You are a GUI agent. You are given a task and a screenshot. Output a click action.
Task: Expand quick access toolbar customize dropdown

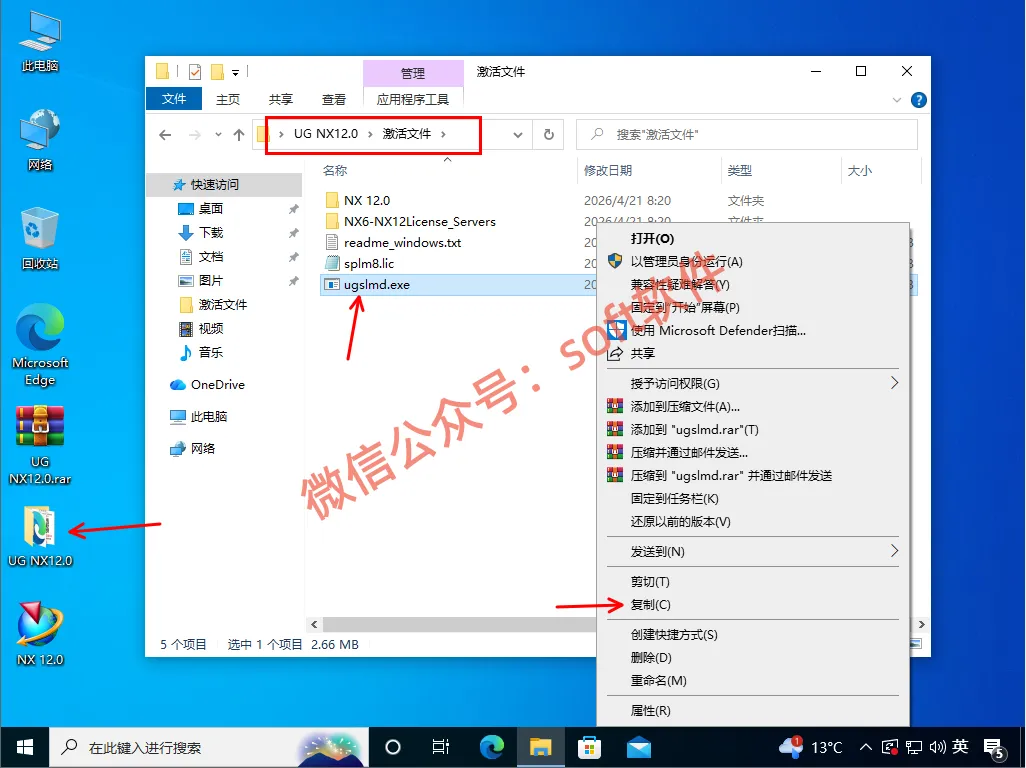pyautogui.click(x=236, y=73)
